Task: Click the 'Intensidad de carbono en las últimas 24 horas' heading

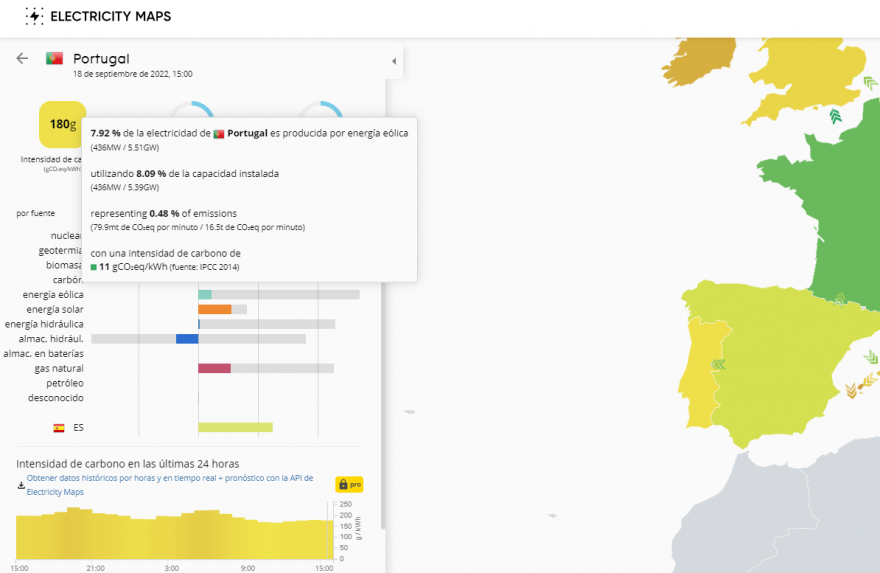Action: pyautogui.click(x=127, y=464)
